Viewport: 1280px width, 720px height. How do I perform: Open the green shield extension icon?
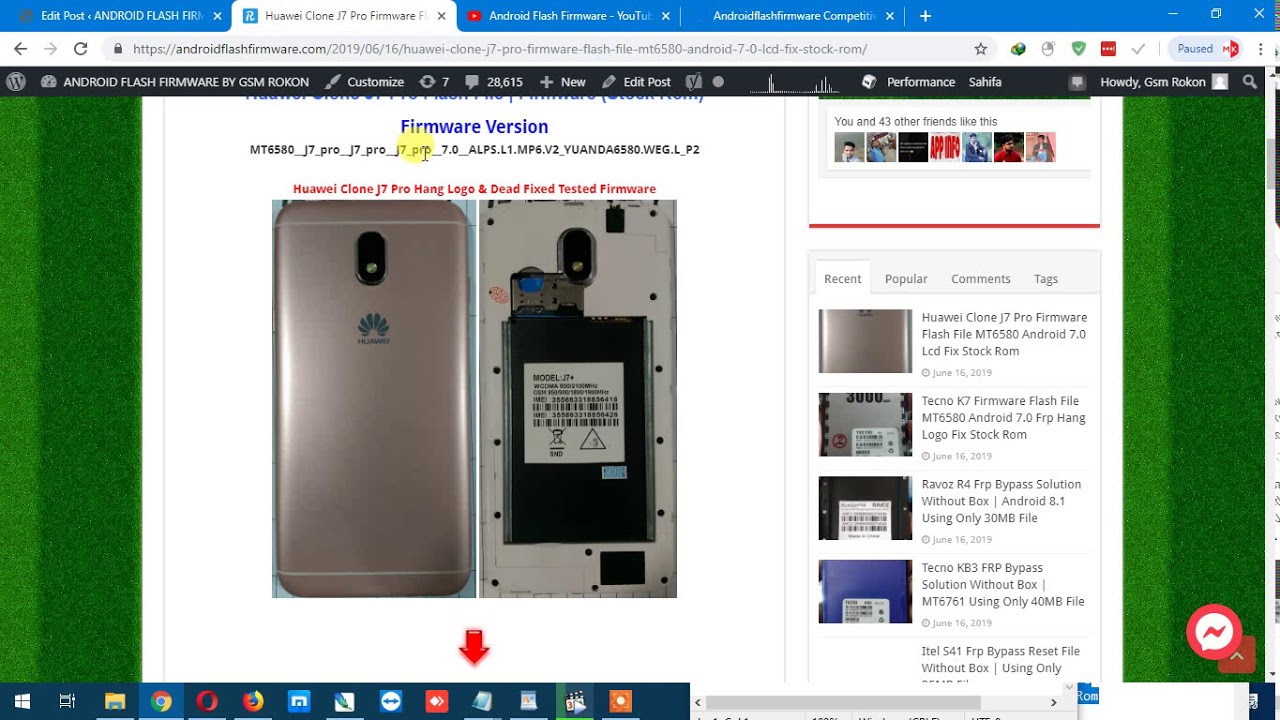pyautogui.click(x=1078, y=49)
